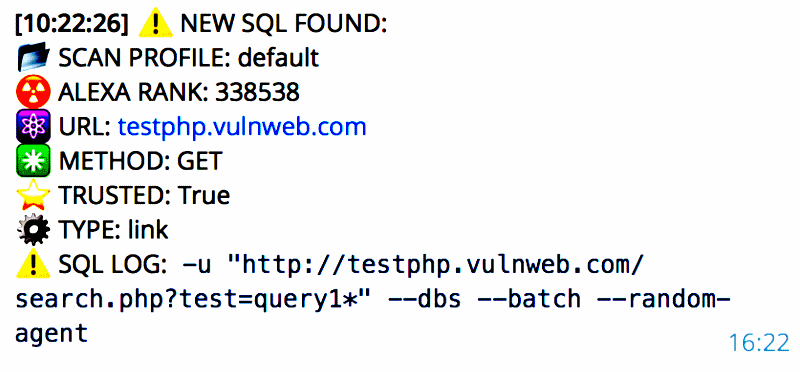The width and height of the screenshot is (800, 372).
Task: Click the purple atom icon beside URL
Action: tap(33, 126)
